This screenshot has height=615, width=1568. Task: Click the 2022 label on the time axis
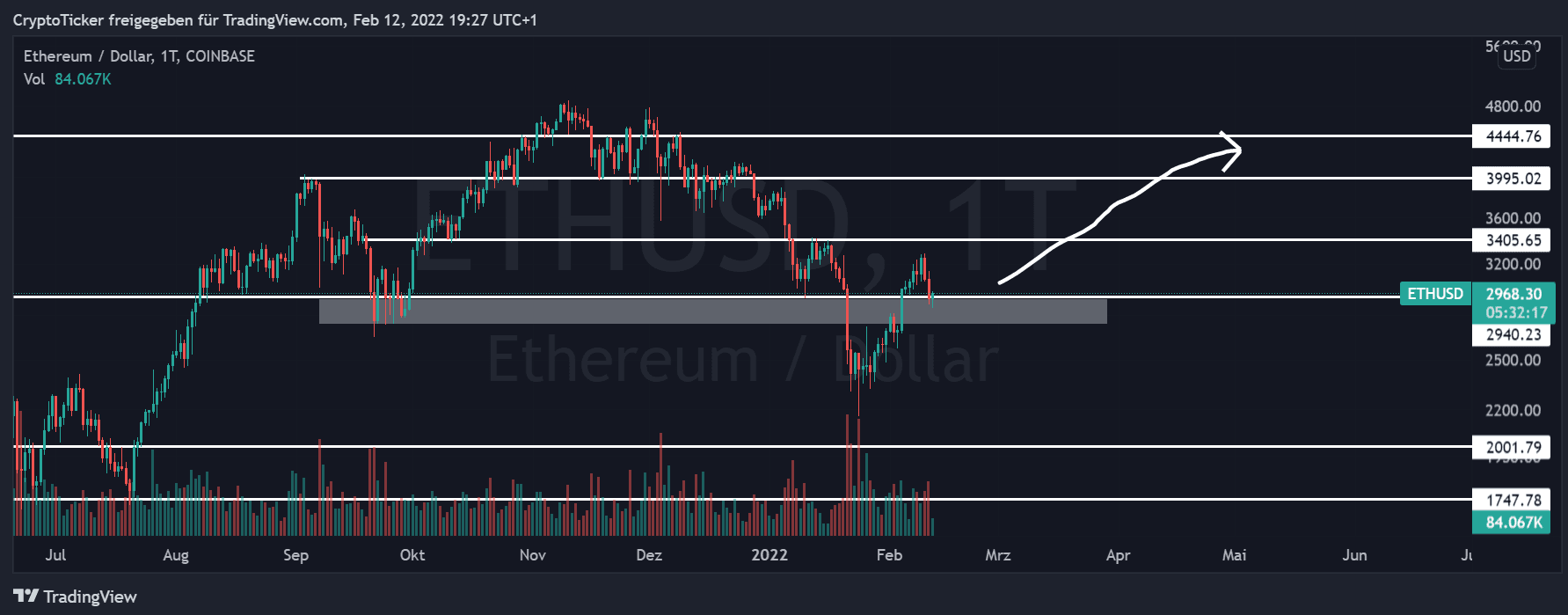click(x=769, y=555)
